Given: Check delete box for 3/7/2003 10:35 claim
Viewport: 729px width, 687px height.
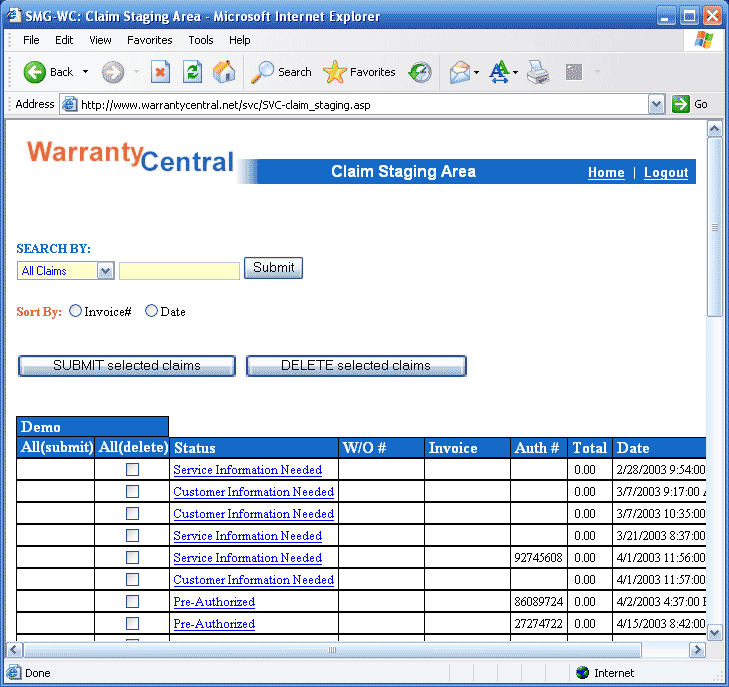Looking at the screenshot, I should pyautogui.click(x=133, y=513).
